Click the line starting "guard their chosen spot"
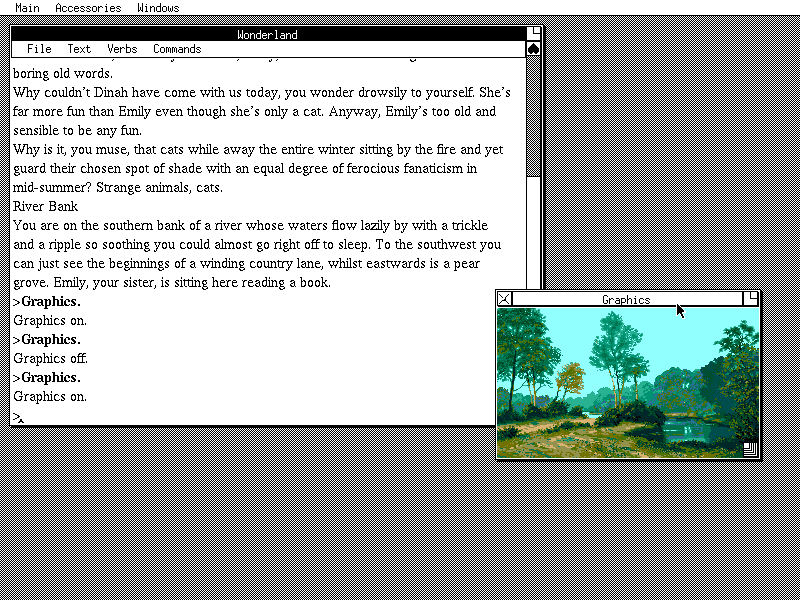The width and height of the screenshot is (800, 600). [x=245, y=169]
